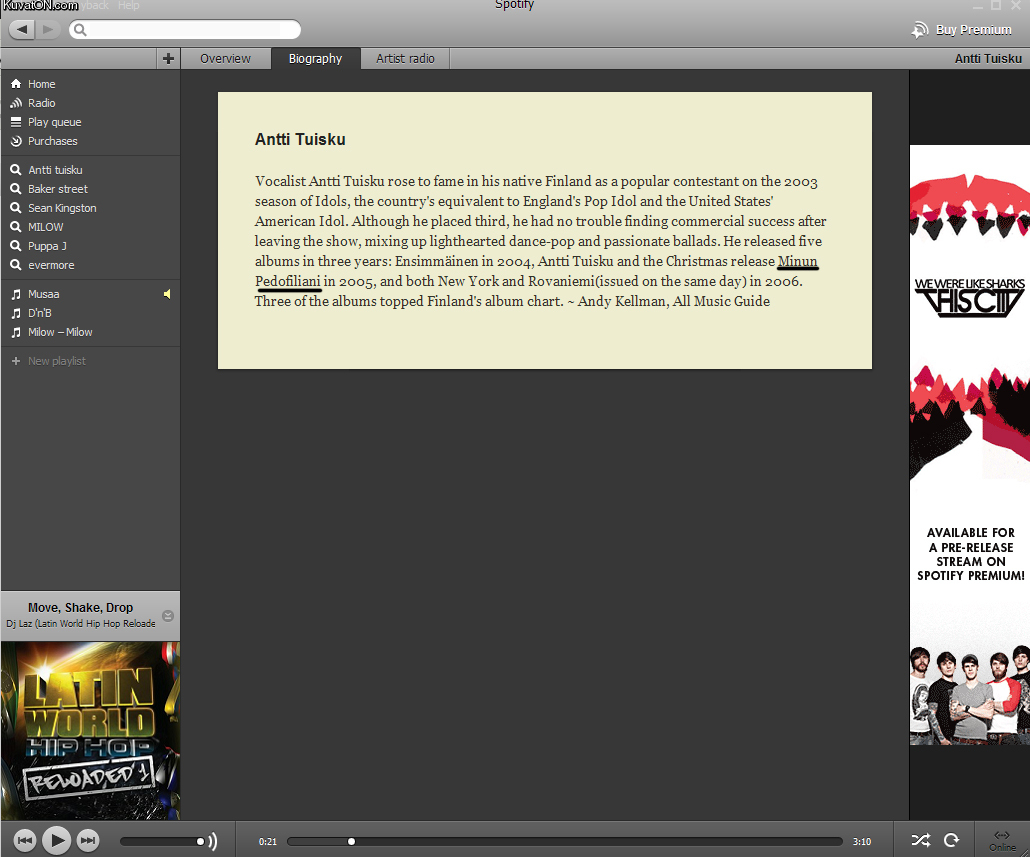Select the Musaa playlist
Image resolution: width=1030 pixels, height=857 pixels.
43,294
